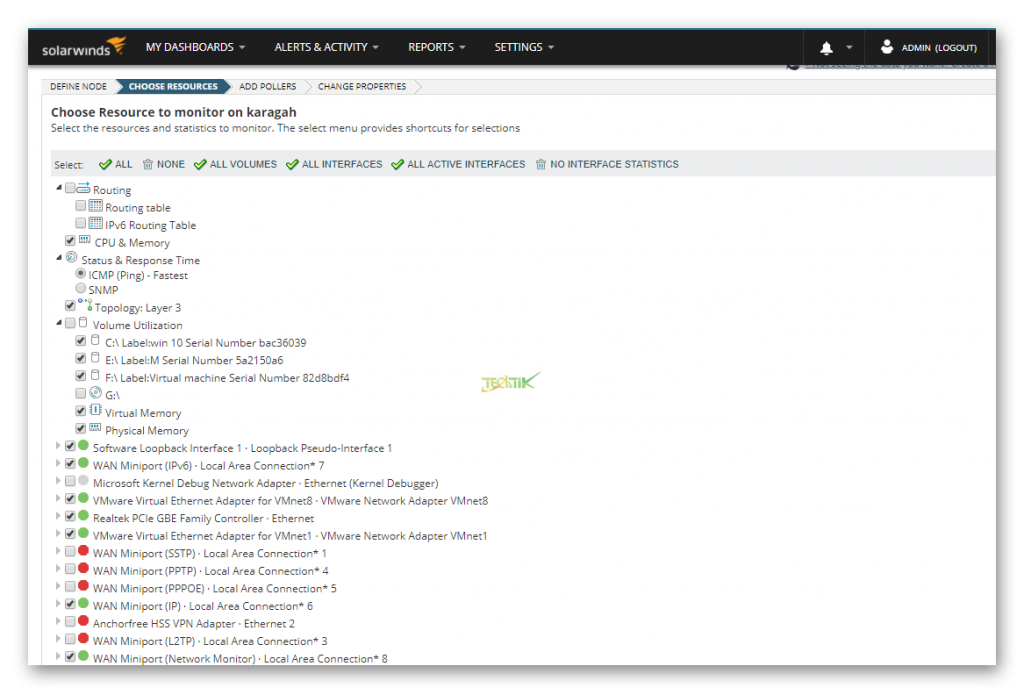Viewport: 1024px width, 695px height.
Task: Click the ALL ACTIVE INTERFACES selection link
Action: [465, 163]
